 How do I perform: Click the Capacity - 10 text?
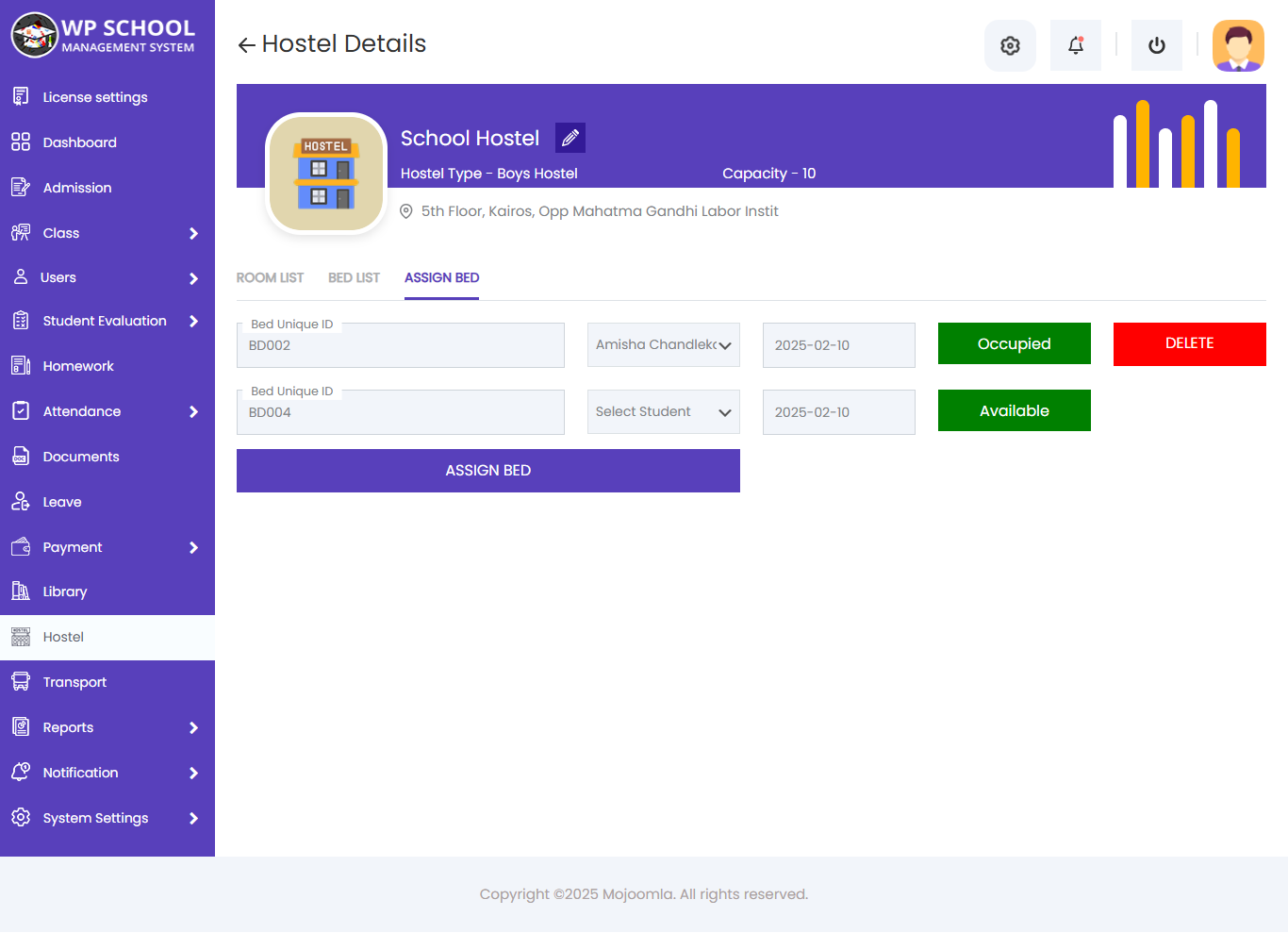tap(769, 174)
